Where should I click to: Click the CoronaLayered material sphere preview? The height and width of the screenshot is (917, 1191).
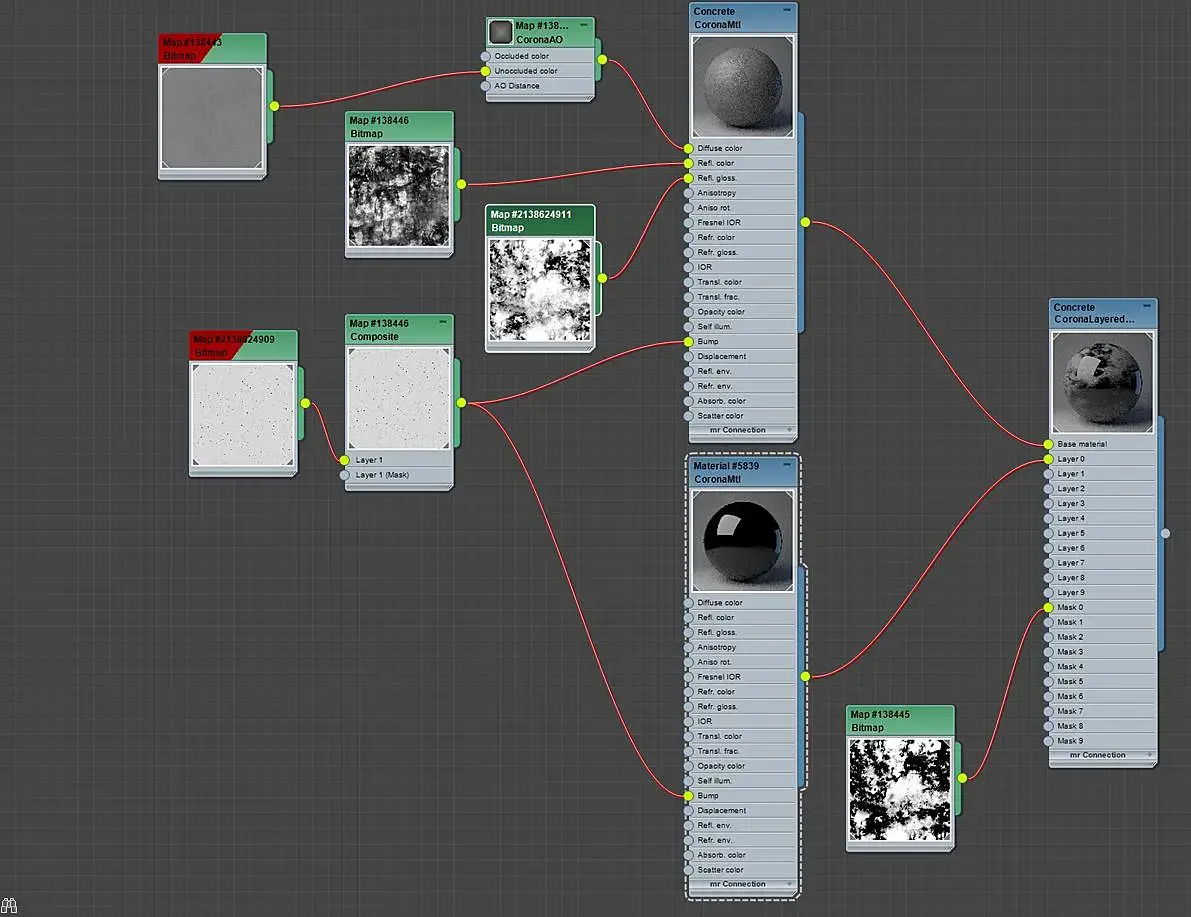1103,382
